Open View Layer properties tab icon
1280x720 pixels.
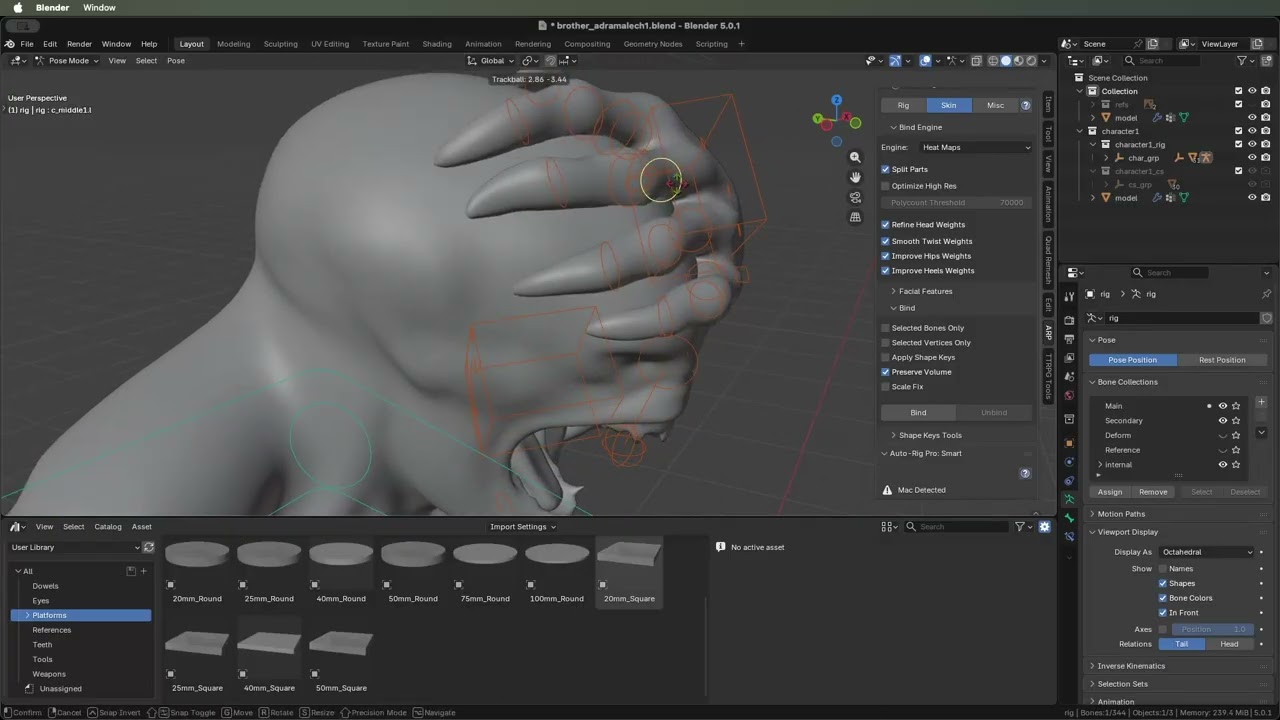(1069, 358)
